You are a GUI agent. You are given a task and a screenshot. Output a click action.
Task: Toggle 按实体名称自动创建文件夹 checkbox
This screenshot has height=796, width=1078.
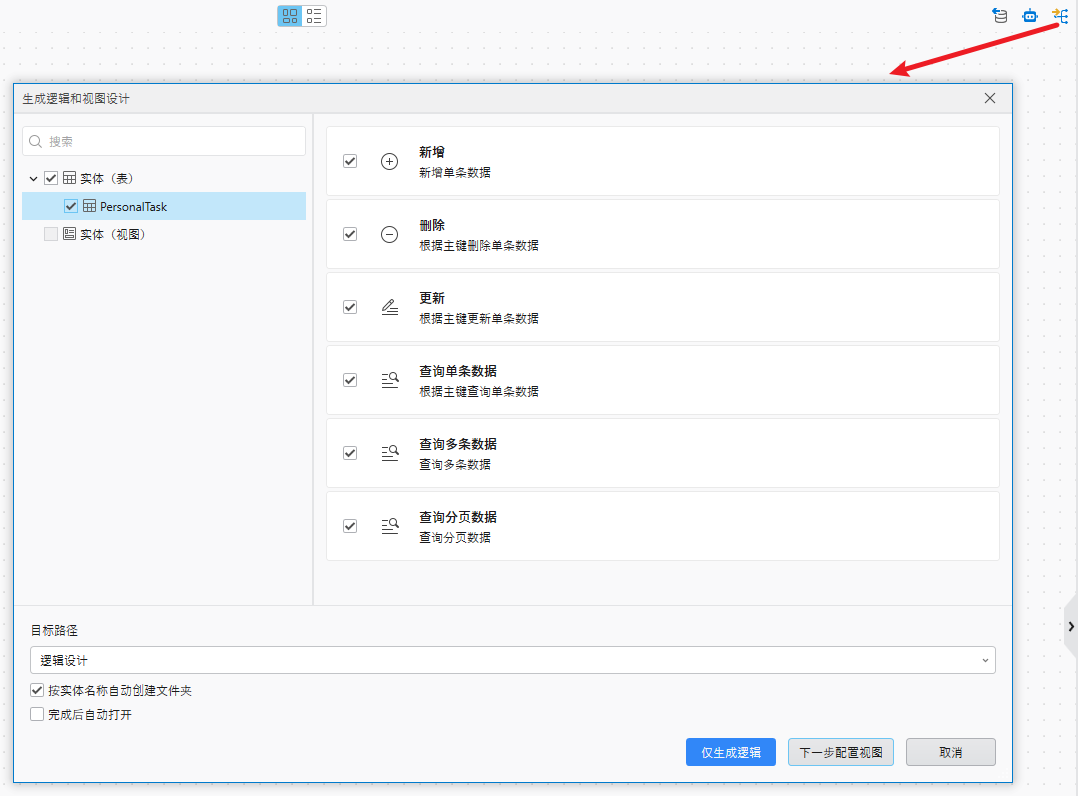pos(38,691)
